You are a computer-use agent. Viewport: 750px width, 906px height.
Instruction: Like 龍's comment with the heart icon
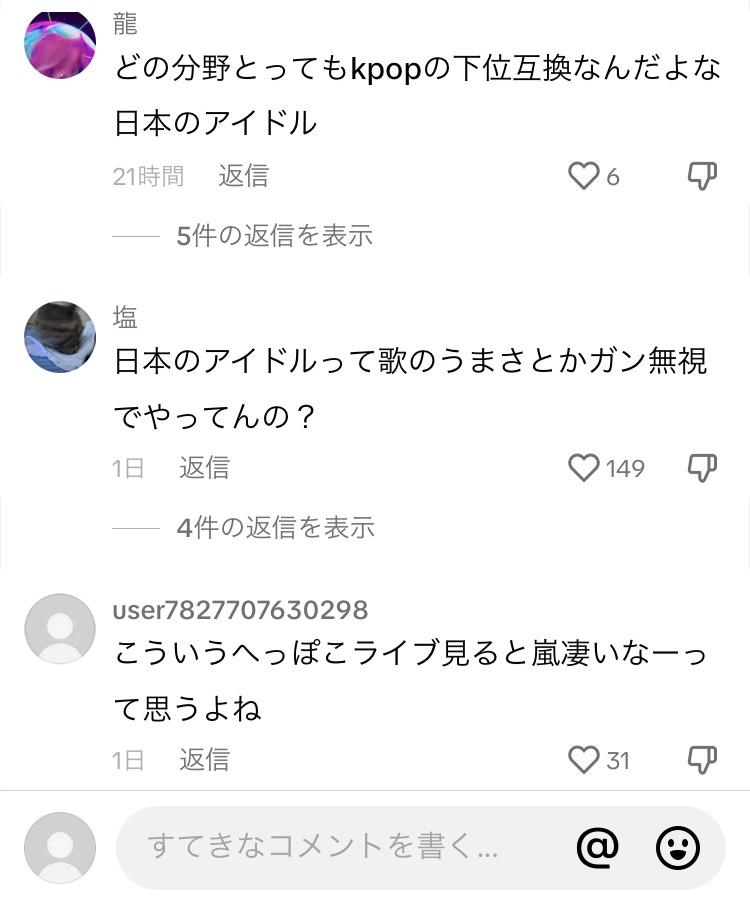[x=583, y=177]
